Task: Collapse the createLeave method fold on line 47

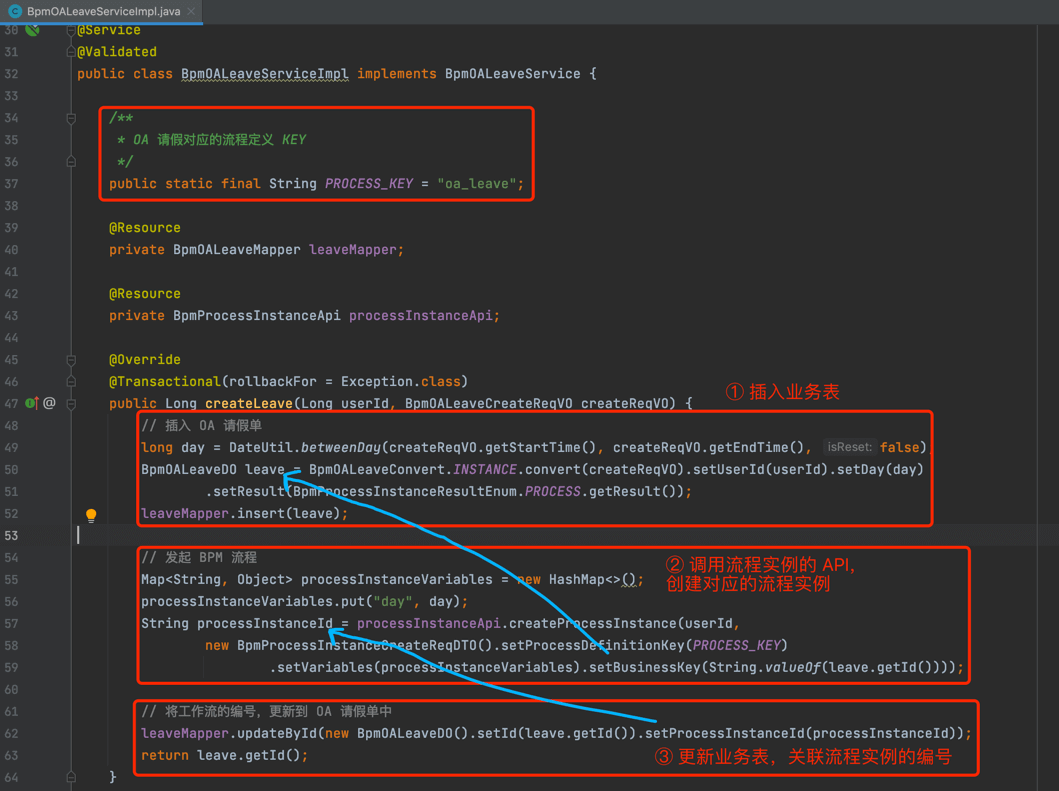Action: click(71, 403)
